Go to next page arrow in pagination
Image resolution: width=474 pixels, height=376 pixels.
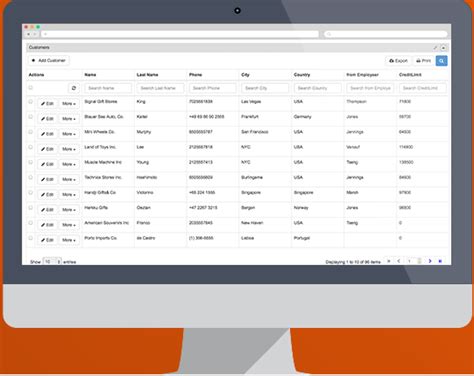tap(430, 261)
